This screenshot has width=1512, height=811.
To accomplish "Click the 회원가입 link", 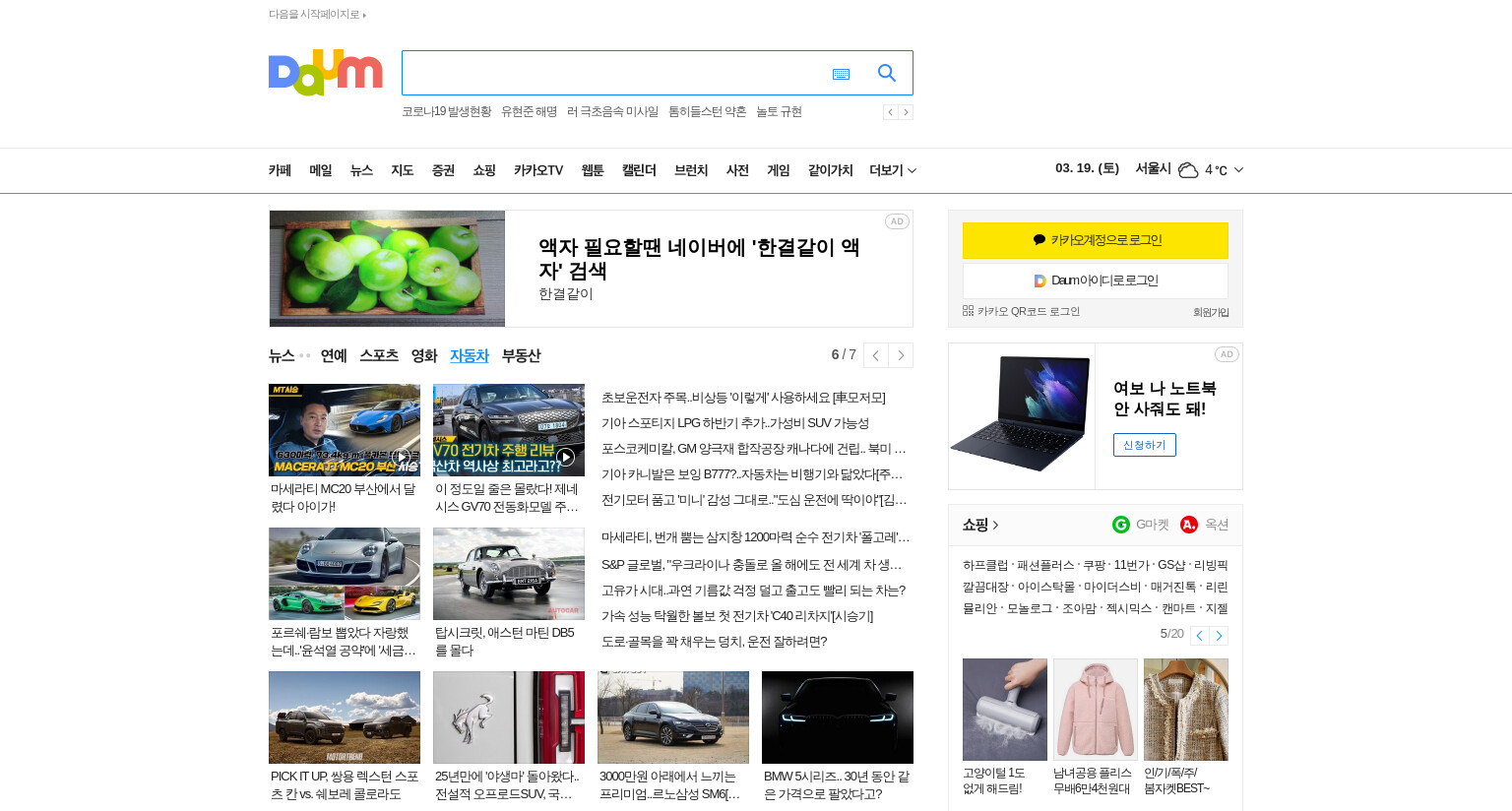I will [x=1211, y=312].
